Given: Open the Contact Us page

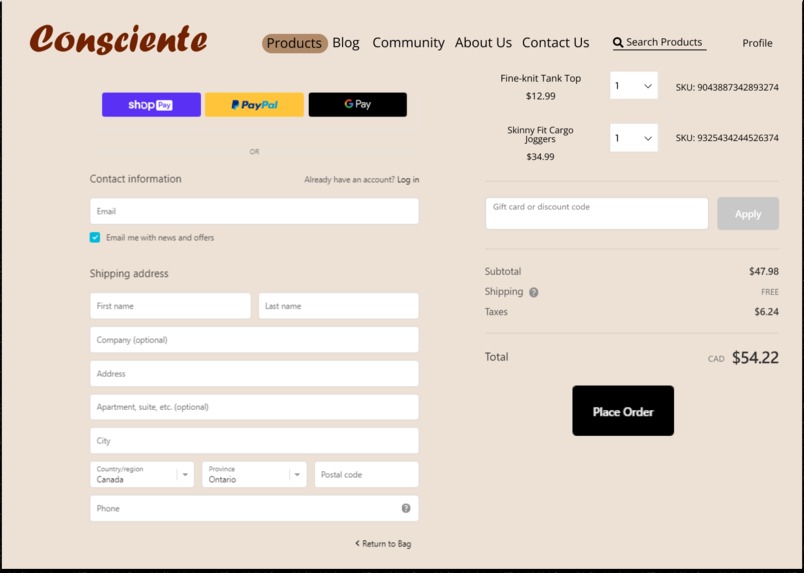Looking at the screenshot, I should click(555, 43).
